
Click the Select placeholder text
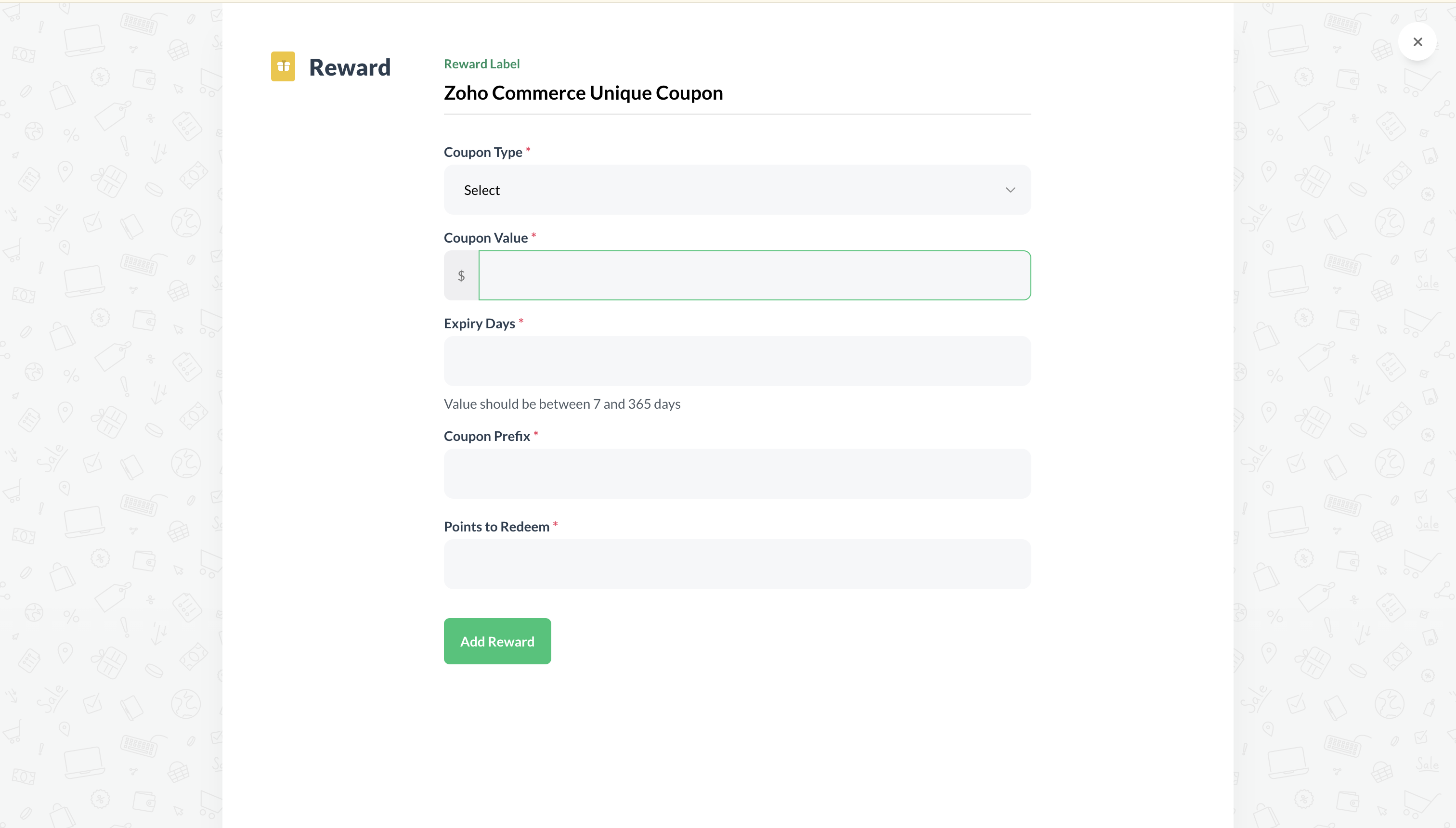tap(481, 191)
